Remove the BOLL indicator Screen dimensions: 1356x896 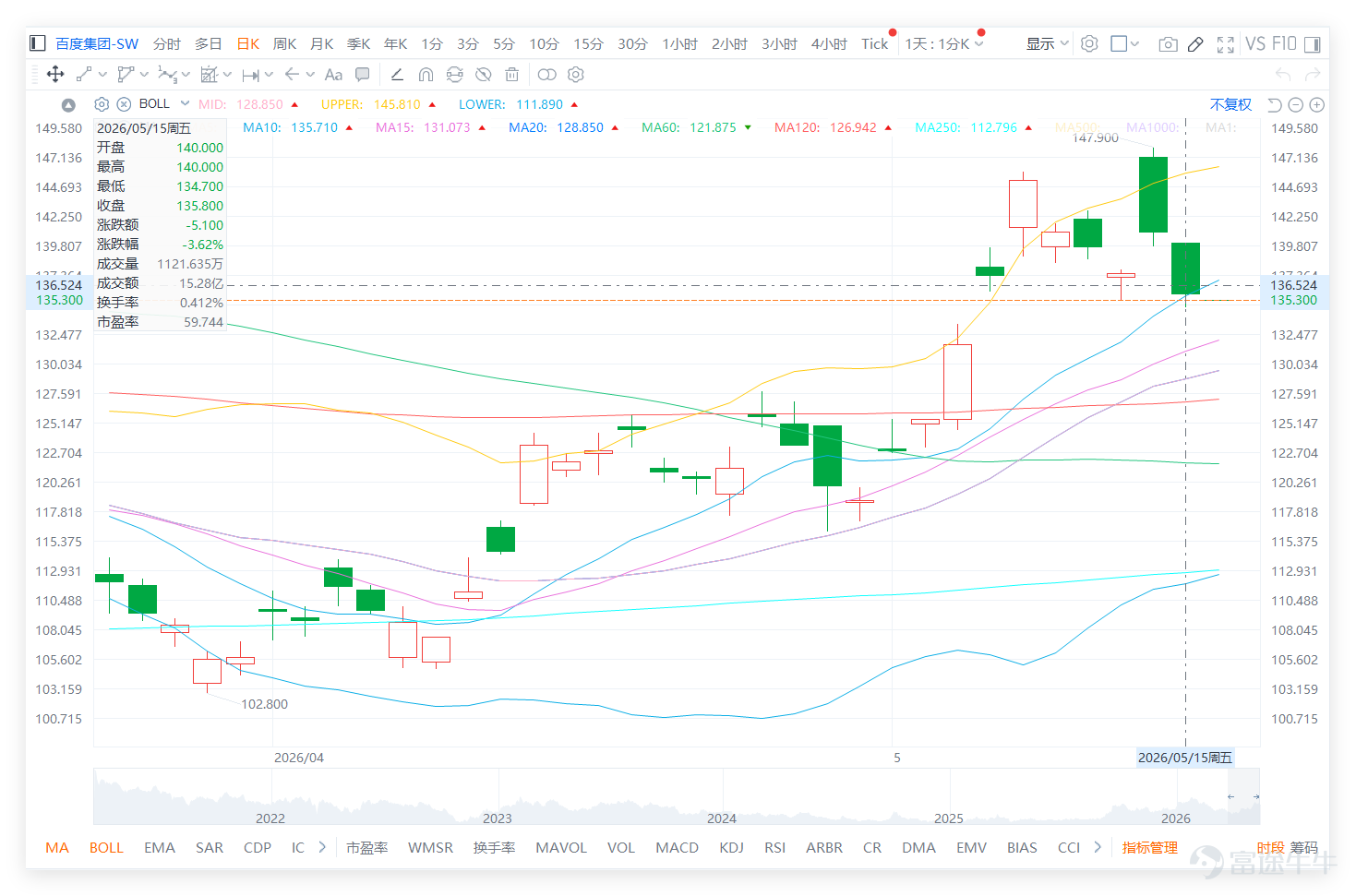(124, 104)
